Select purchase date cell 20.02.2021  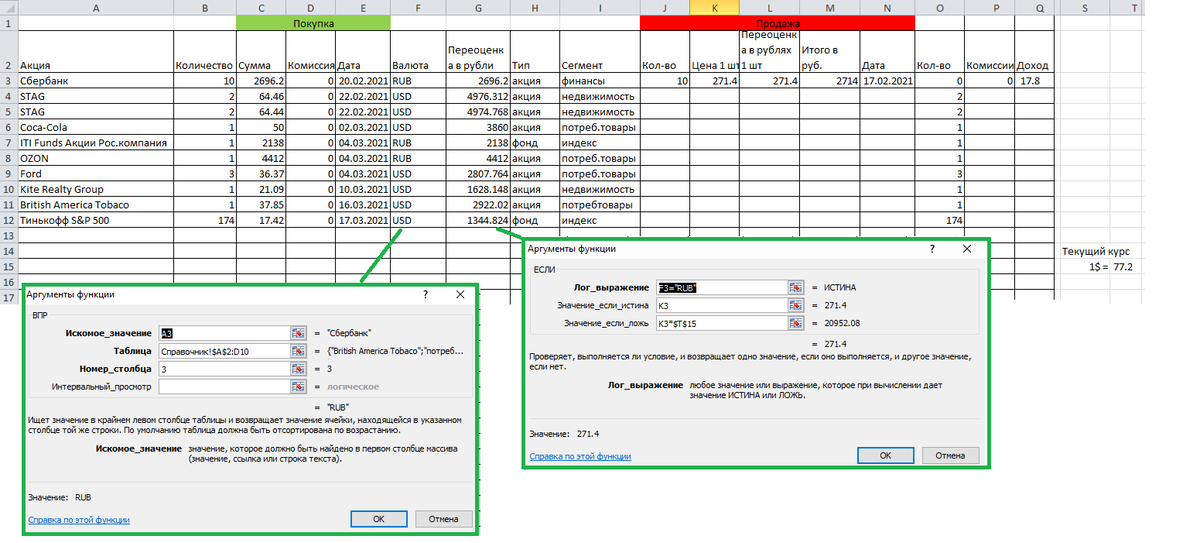pyautogui.click(x=363, y=80)
